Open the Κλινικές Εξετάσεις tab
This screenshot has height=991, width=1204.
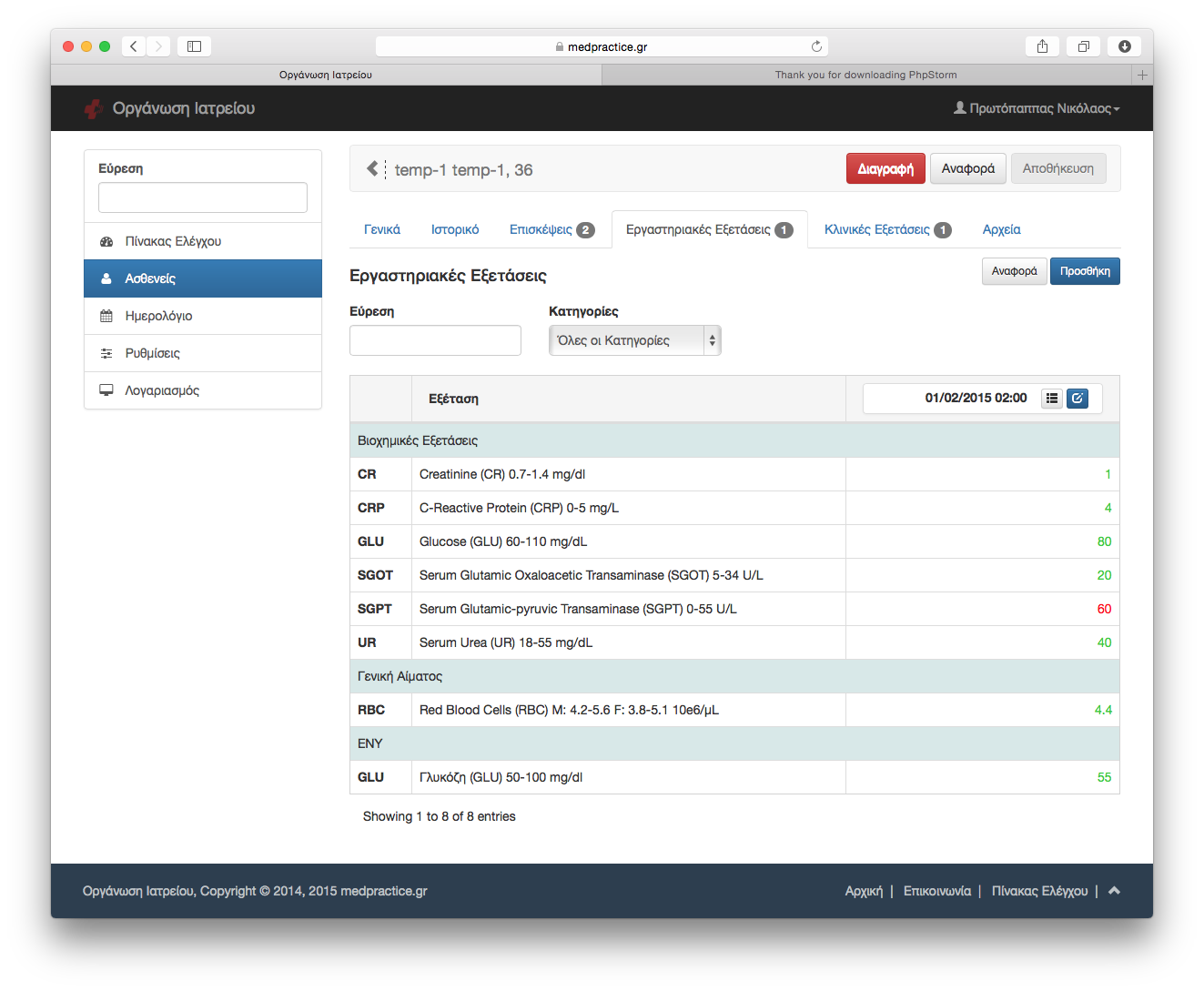tap(886, 229)
